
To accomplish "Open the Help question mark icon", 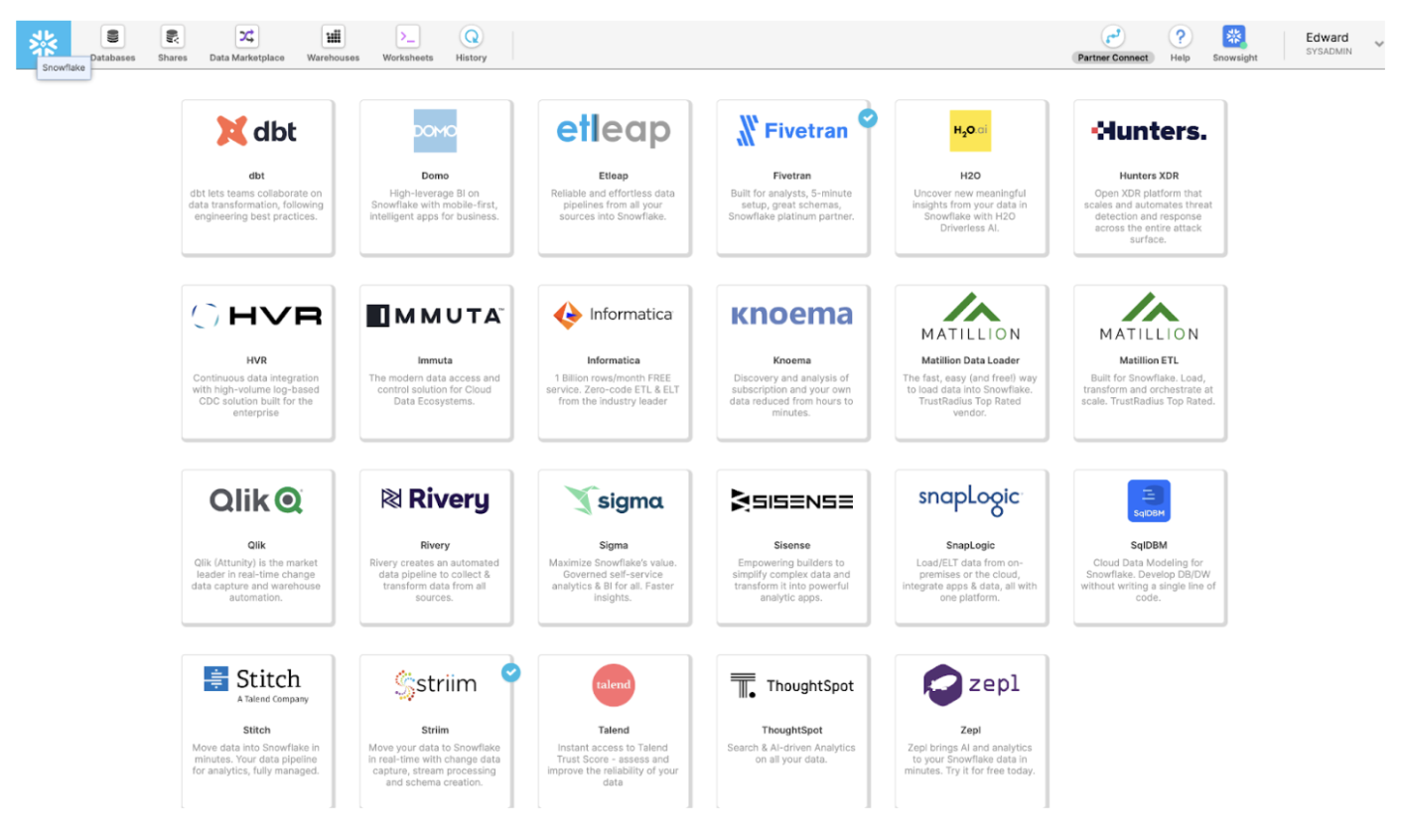I will 1180,37.
